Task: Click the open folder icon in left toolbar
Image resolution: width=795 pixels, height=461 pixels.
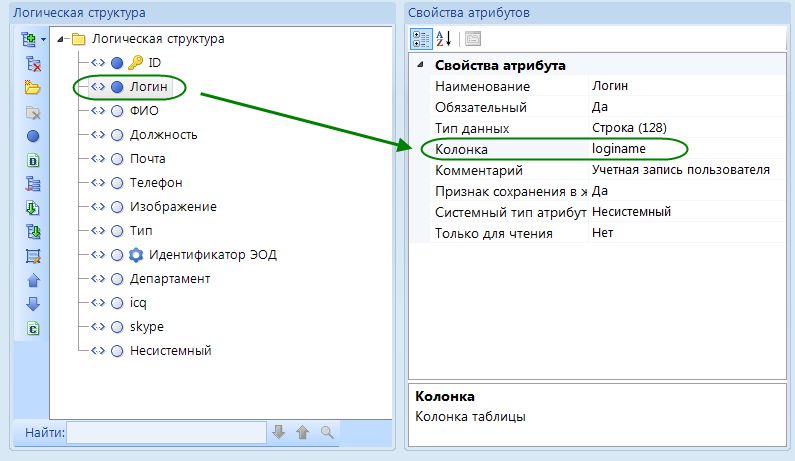Action: (x=32, y=87)
